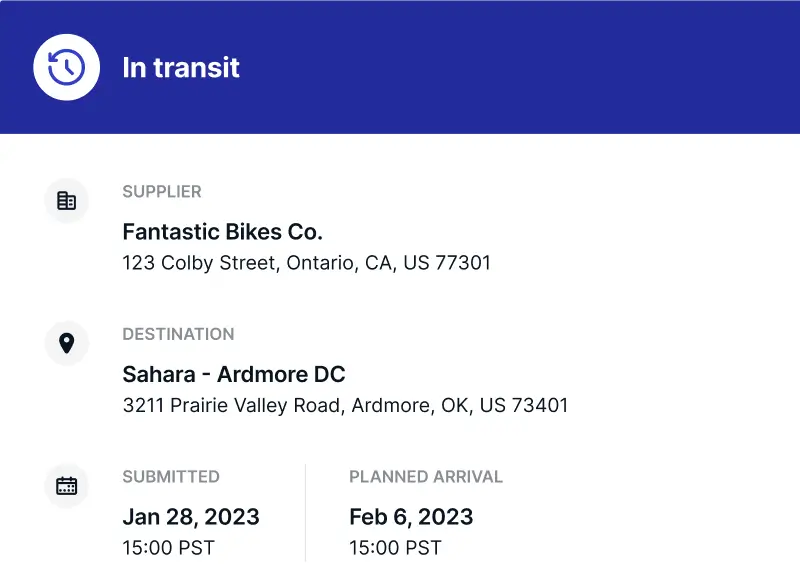The width and height of the screenshot is (800, 579).
Task: Open the Fantastic Bikes Co. supplier name
Action: (x=222, y=232)
